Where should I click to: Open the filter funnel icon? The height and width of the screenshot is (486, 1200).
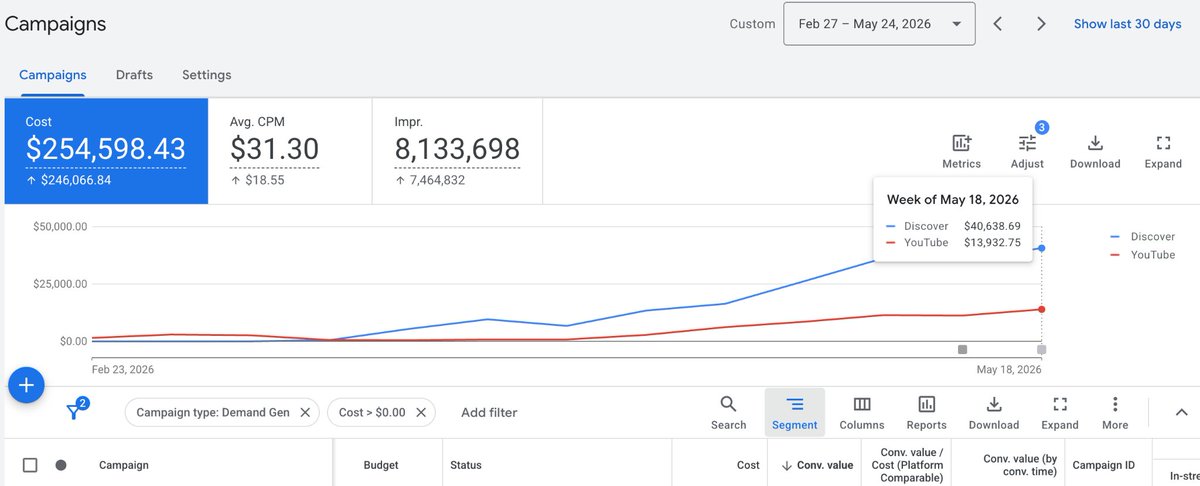pyautogui.click(x=74, y=411)
